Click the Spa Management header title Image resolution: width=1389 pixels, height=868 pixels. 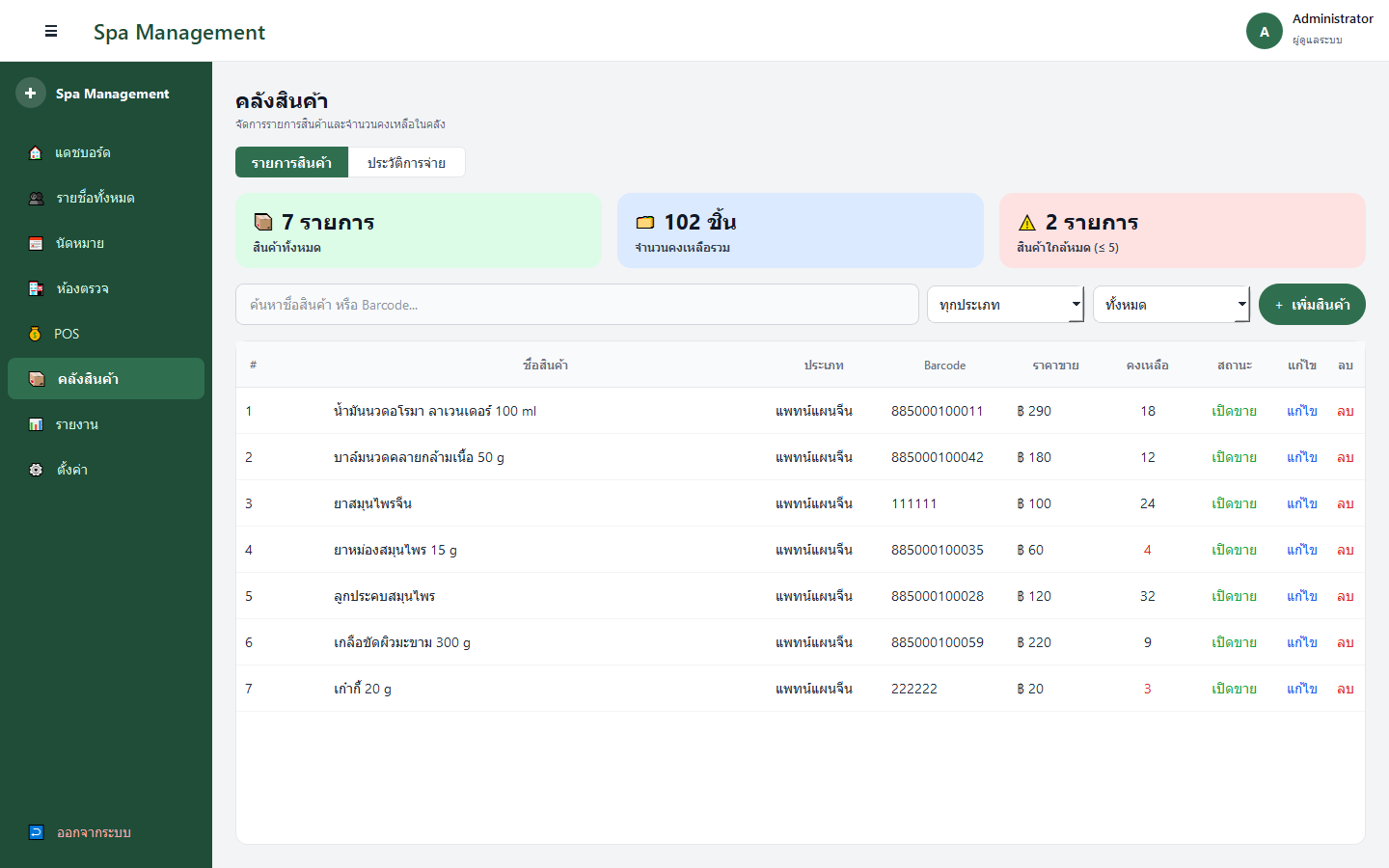point(179,32)
